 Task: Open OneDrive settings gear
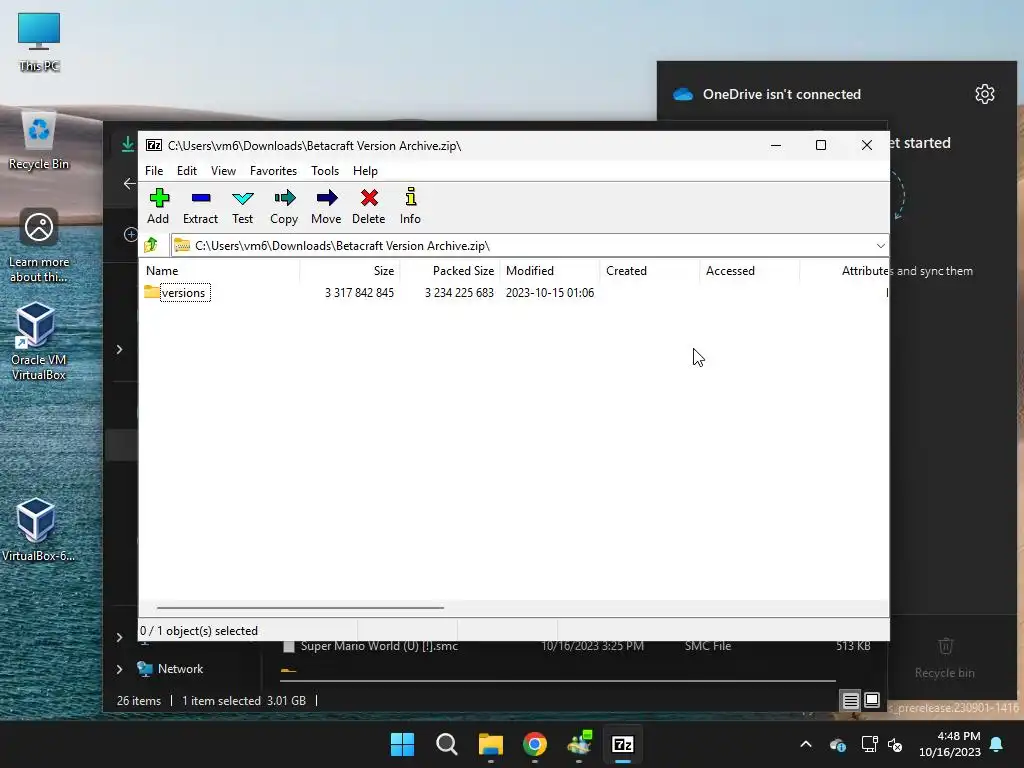[x=984, y=94]
